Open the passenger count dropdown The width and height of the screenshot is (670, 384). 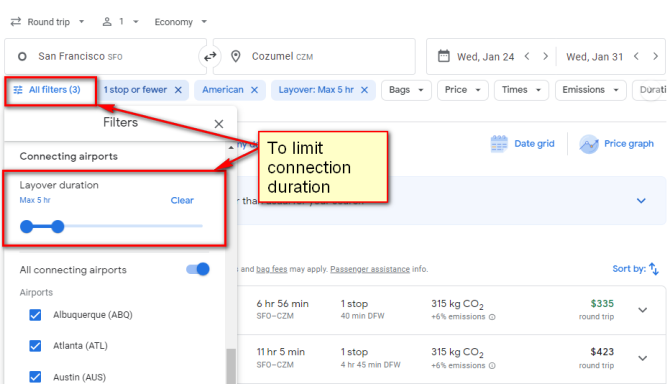(120, 22)
